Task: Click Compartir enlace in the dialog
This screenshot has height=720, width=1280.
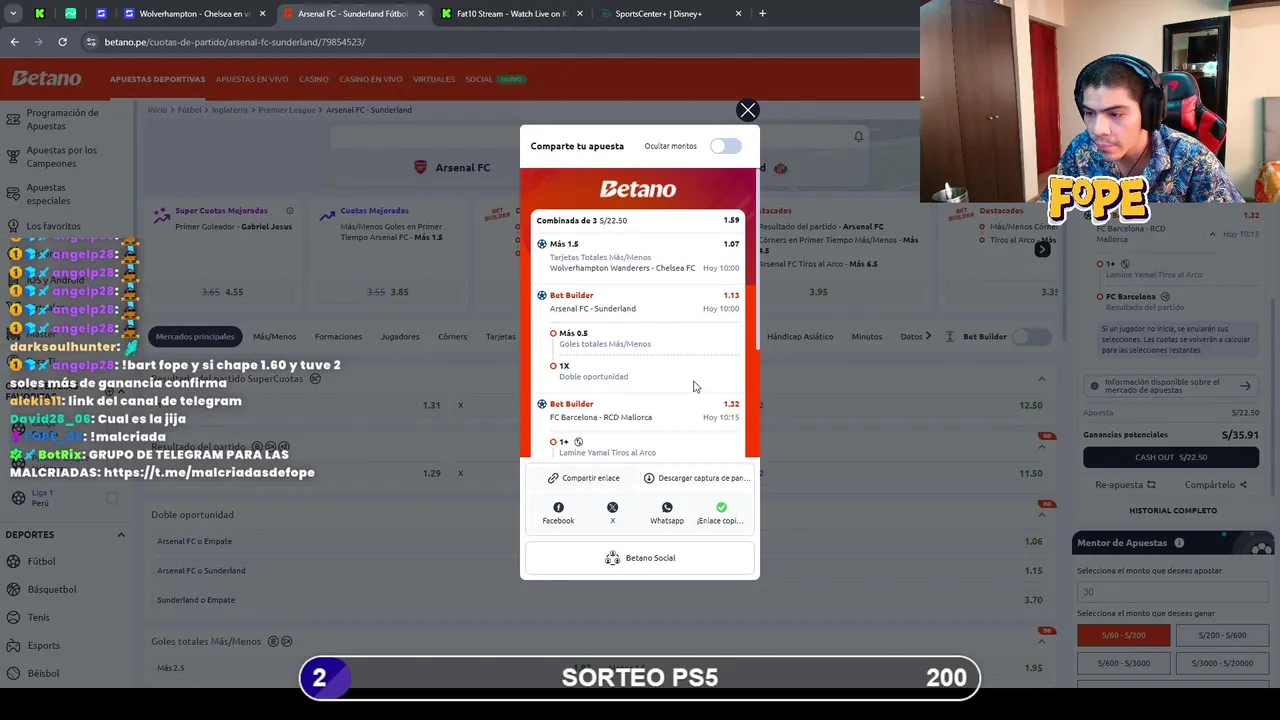Action: [584, 478]
